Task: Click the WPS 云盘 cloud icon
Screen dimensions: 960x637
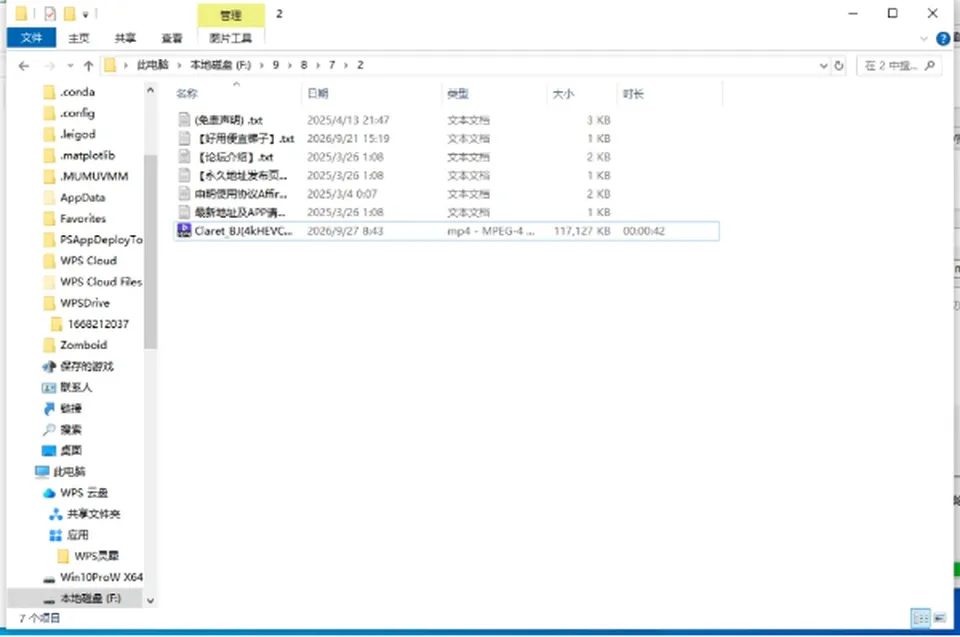Action: click(x=49, y=493)
